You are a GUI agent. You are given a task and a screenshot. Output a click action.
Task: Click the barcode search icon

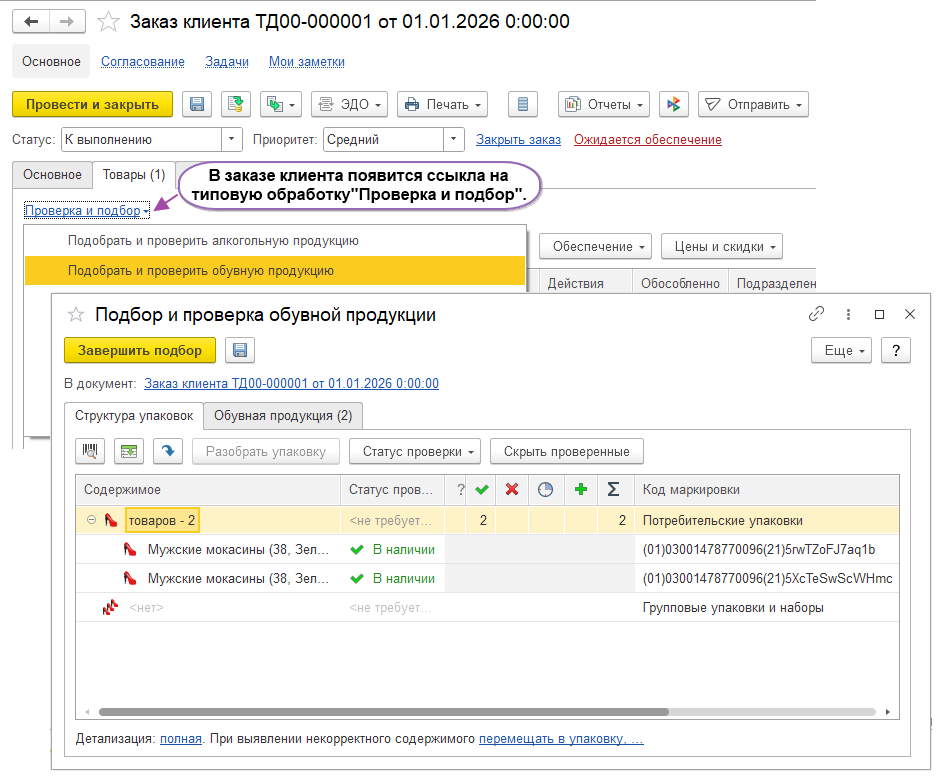[x=90, y=451]
